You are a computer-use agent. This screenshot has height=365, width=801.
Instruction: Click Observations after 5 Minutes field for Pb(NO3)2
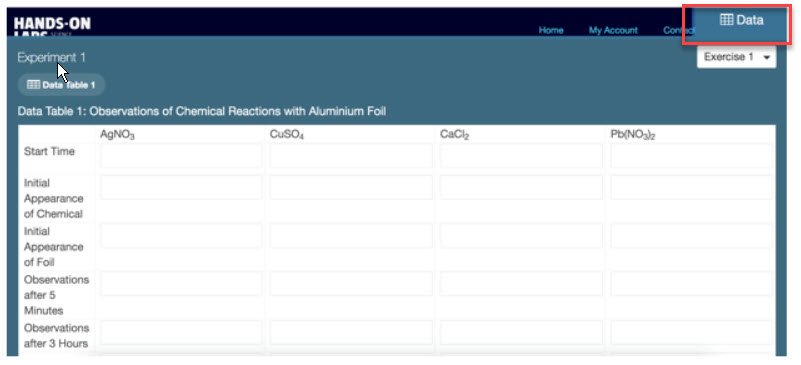[x=691, y=284]
